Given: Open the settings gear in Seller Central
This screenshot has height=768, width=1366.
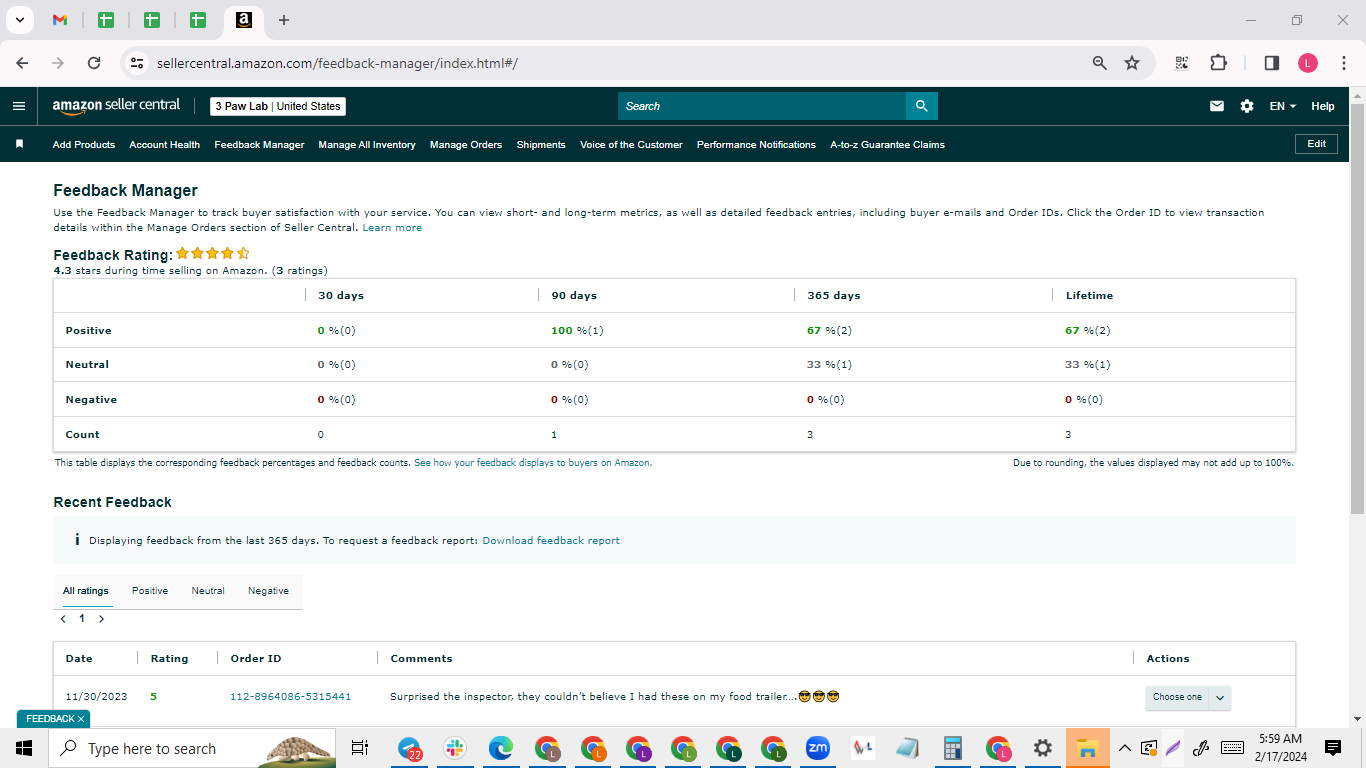Looking at the screenshot, I should (x=1247, y=106).
